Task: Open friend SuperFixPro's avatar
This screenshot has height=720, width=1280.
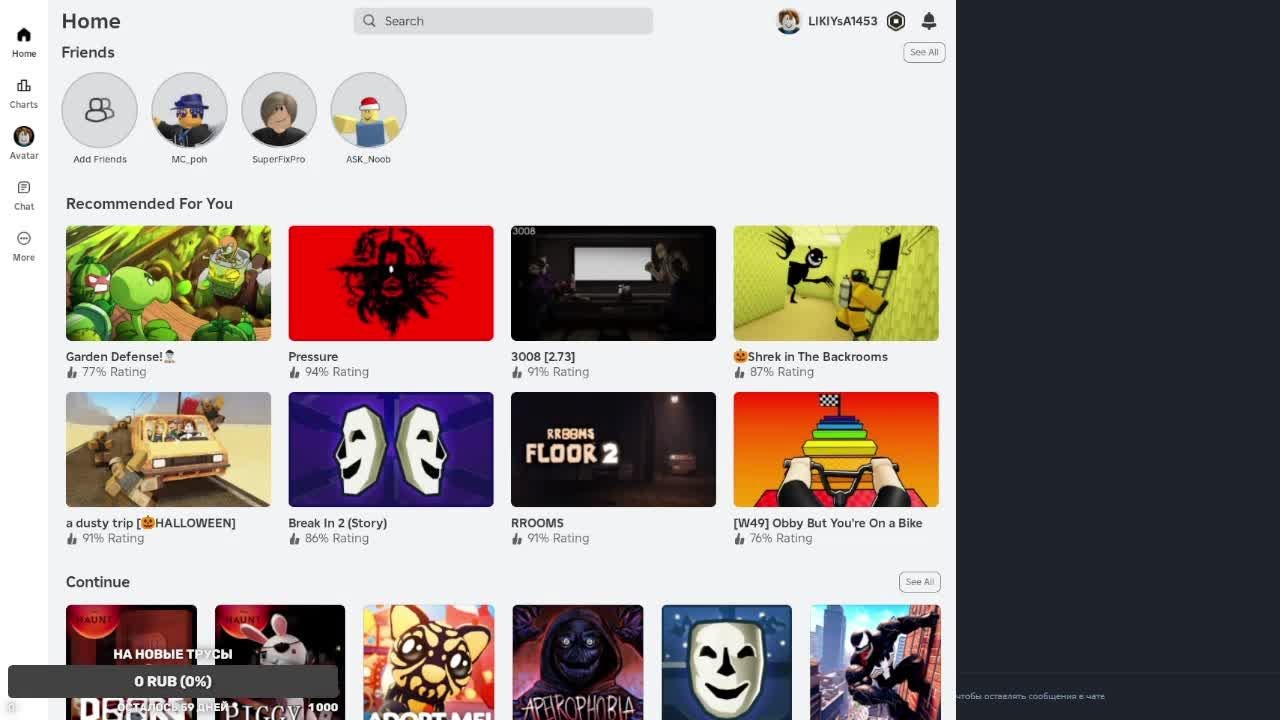Action: coord(279,110)
